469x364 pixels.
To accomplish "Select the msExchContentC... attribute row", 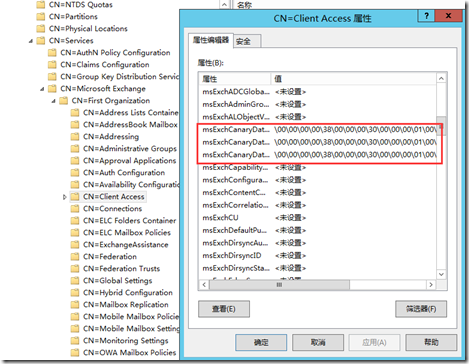I will click(318, 193).
